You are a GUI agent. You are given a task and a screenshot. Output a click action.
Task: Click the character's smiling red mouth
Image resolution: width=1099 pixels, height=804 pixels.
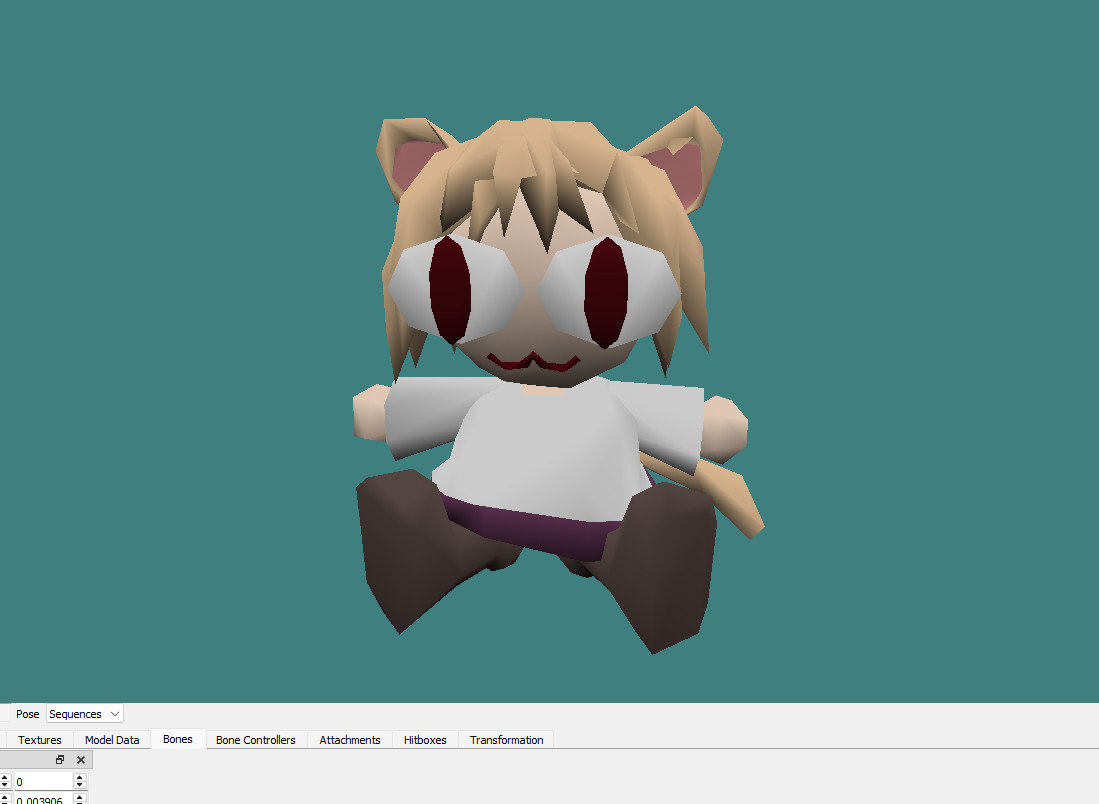[x=533, y=360]
